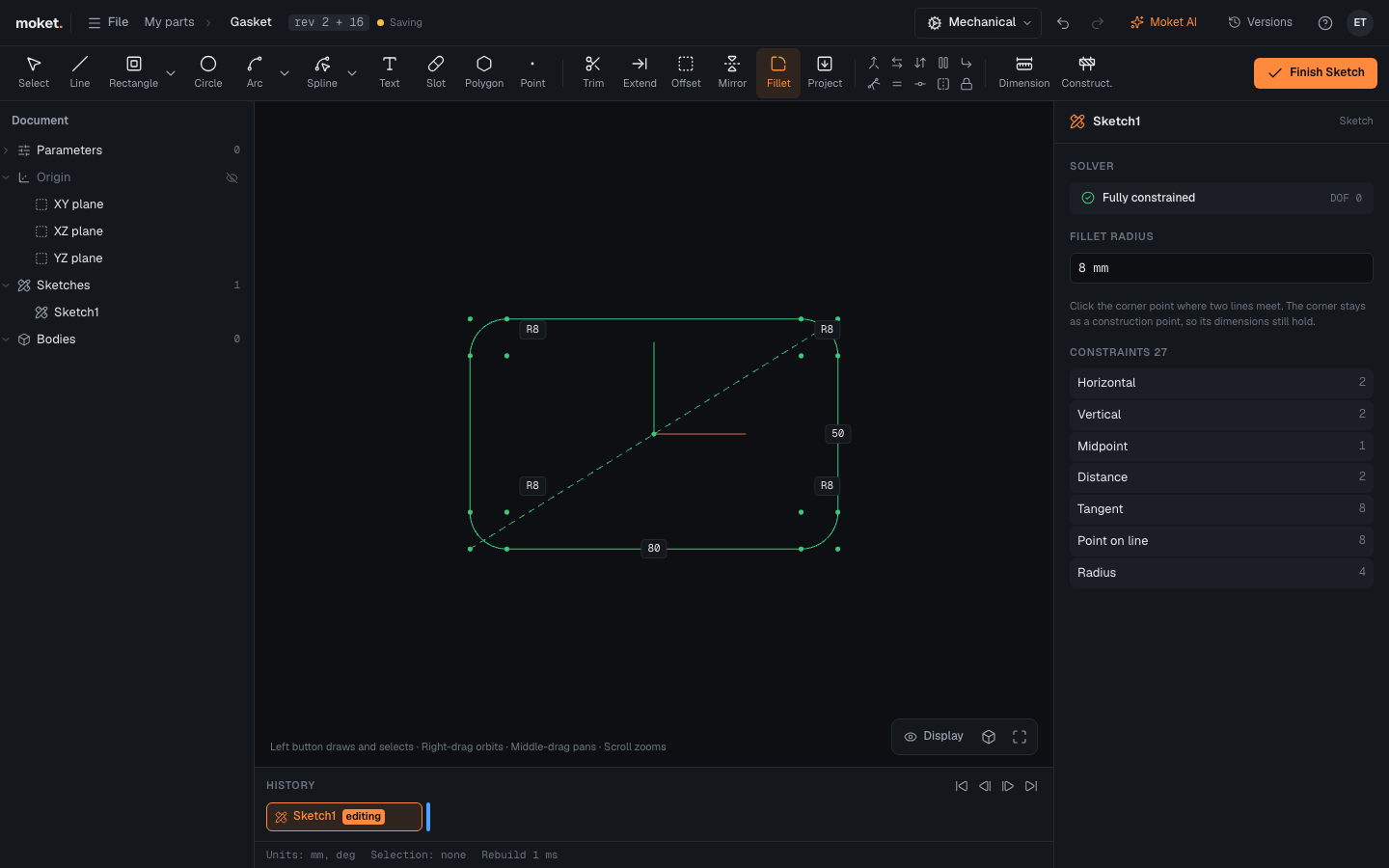Pick the Polygon drawing tool
The height and width of the screenshot is (868, 1389).
point(484,72)
